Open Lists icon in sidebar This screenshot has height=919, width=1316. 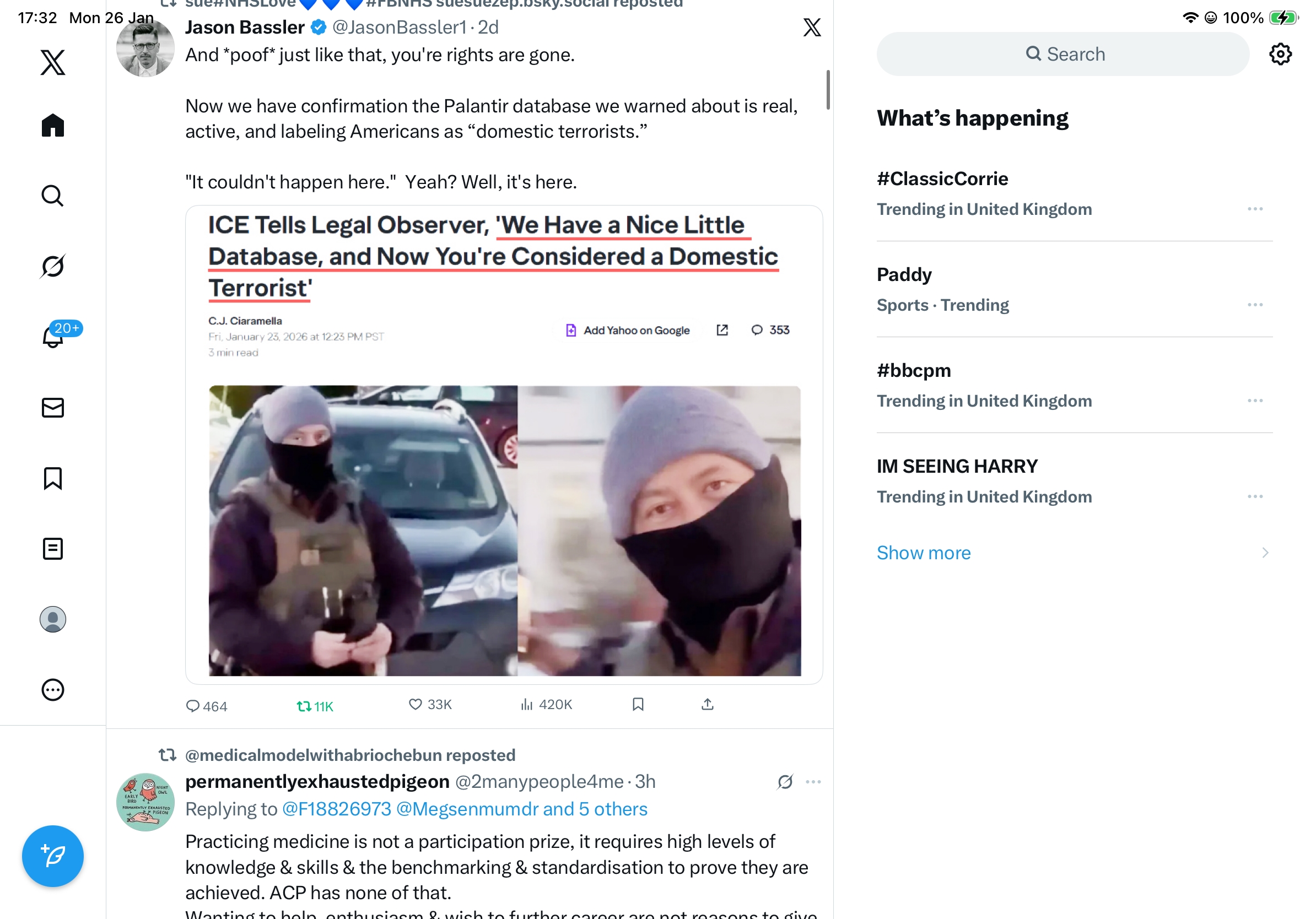pyautogui.click(x=53, y=548)
